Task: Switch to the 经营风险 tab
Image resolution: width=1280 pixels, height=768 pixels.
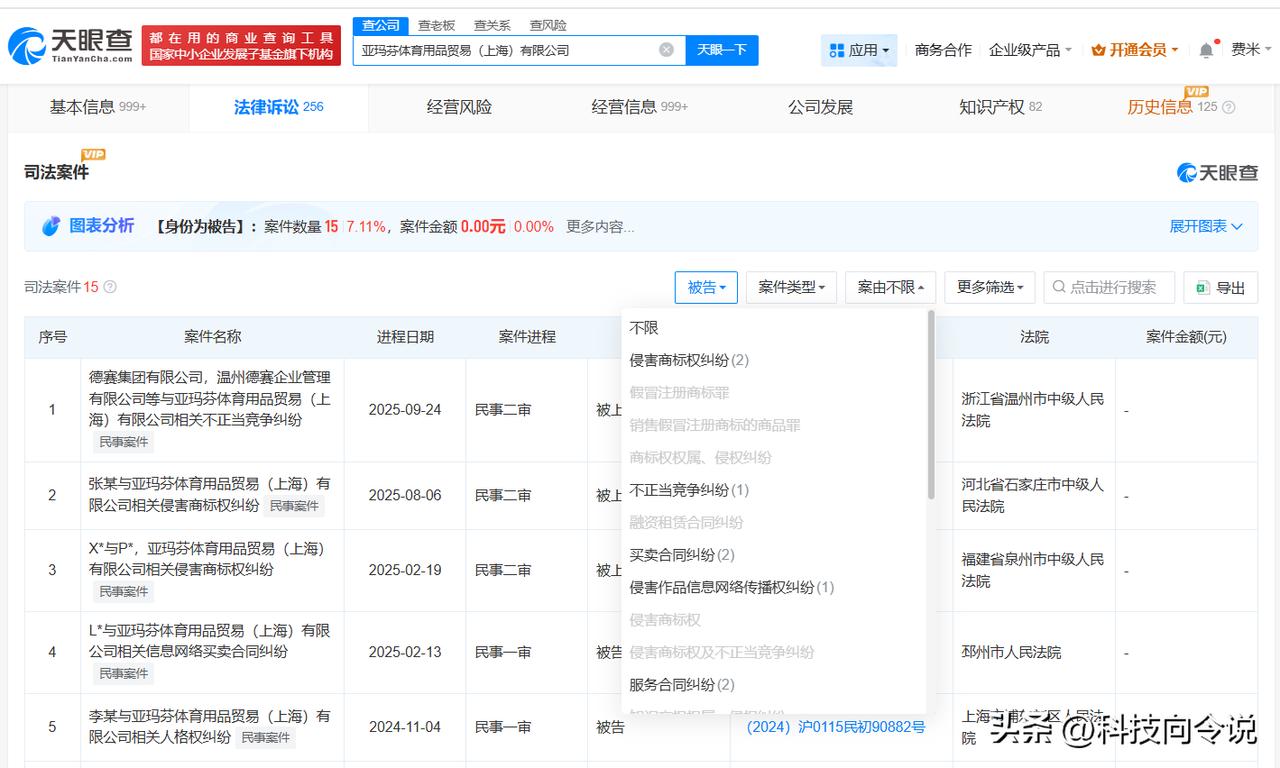Action: coord(459,107)
